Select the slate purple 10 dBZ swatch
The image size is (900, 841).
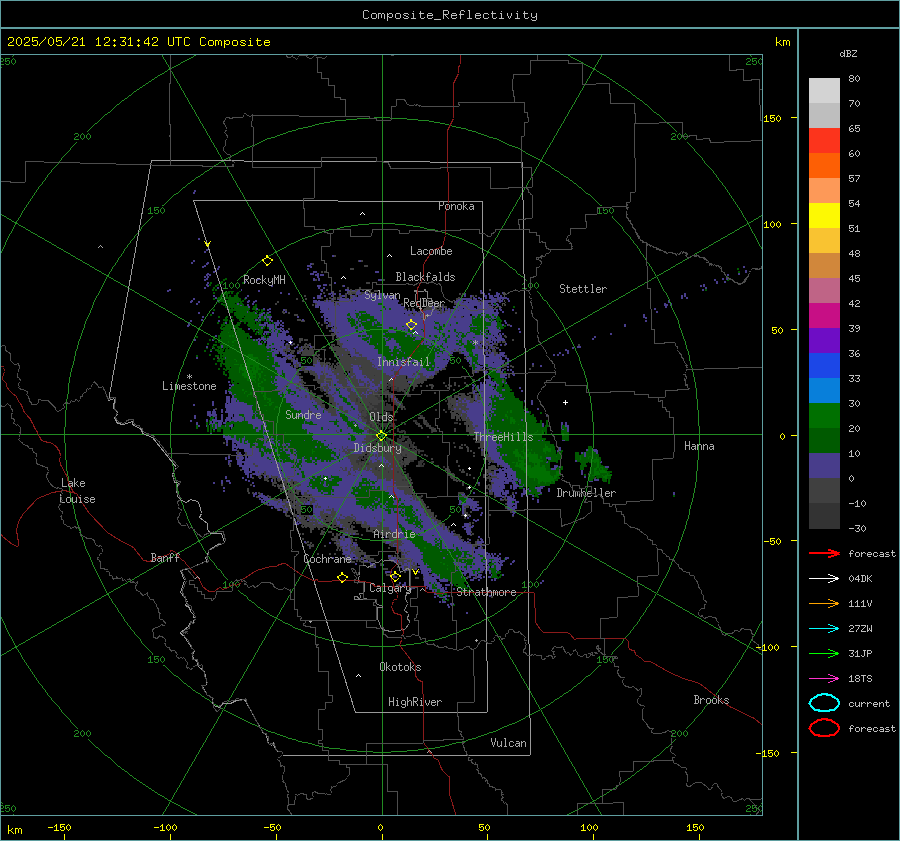point(824,465)
